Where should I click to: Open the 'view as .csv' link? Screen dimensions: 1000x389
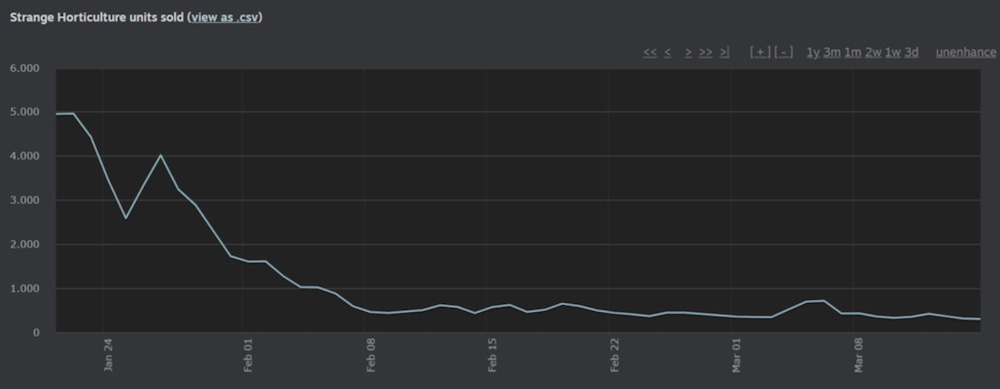(x=225, y=17)
